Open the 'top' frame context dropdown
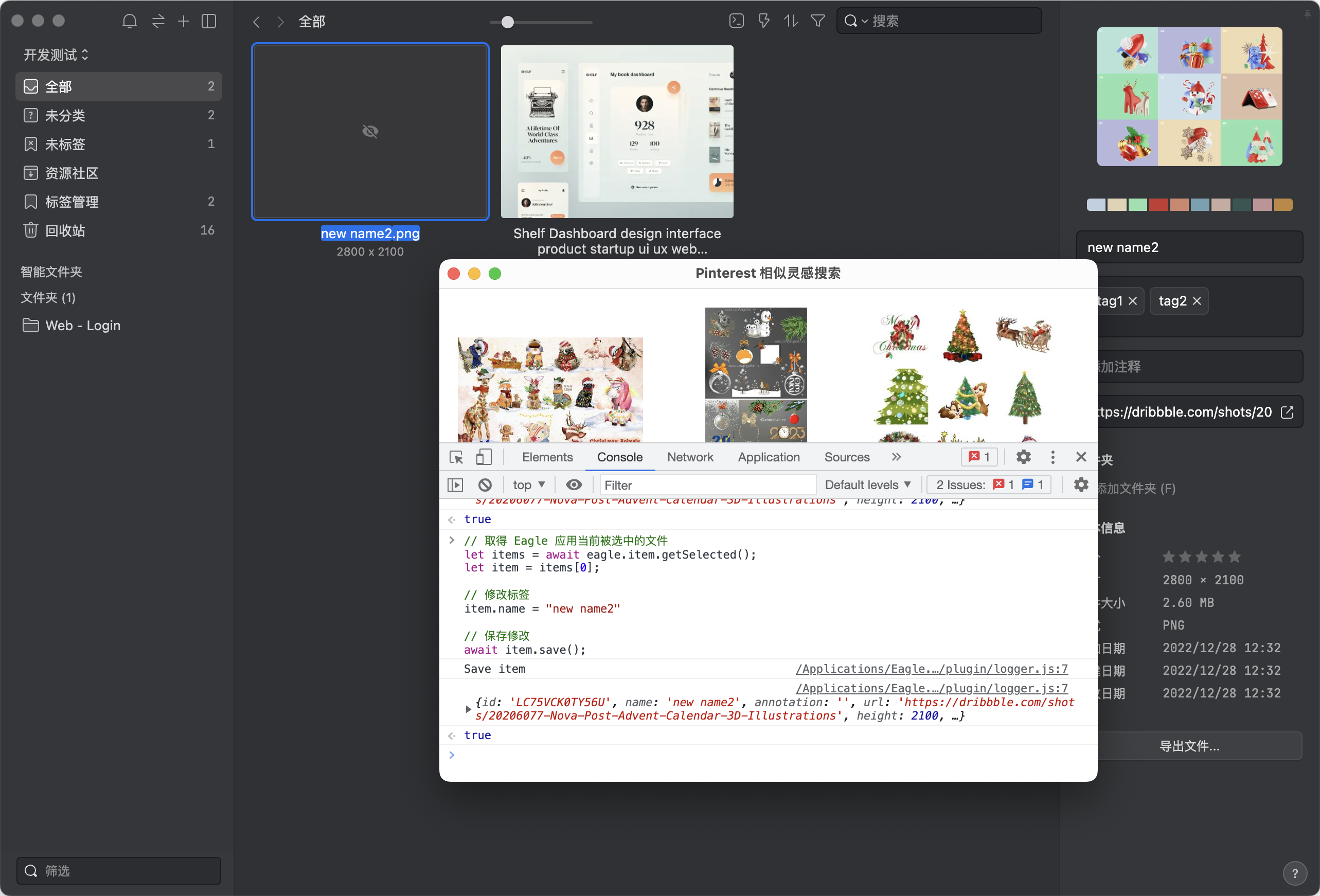Screen dimensions: 1320x896 (528, 485)
